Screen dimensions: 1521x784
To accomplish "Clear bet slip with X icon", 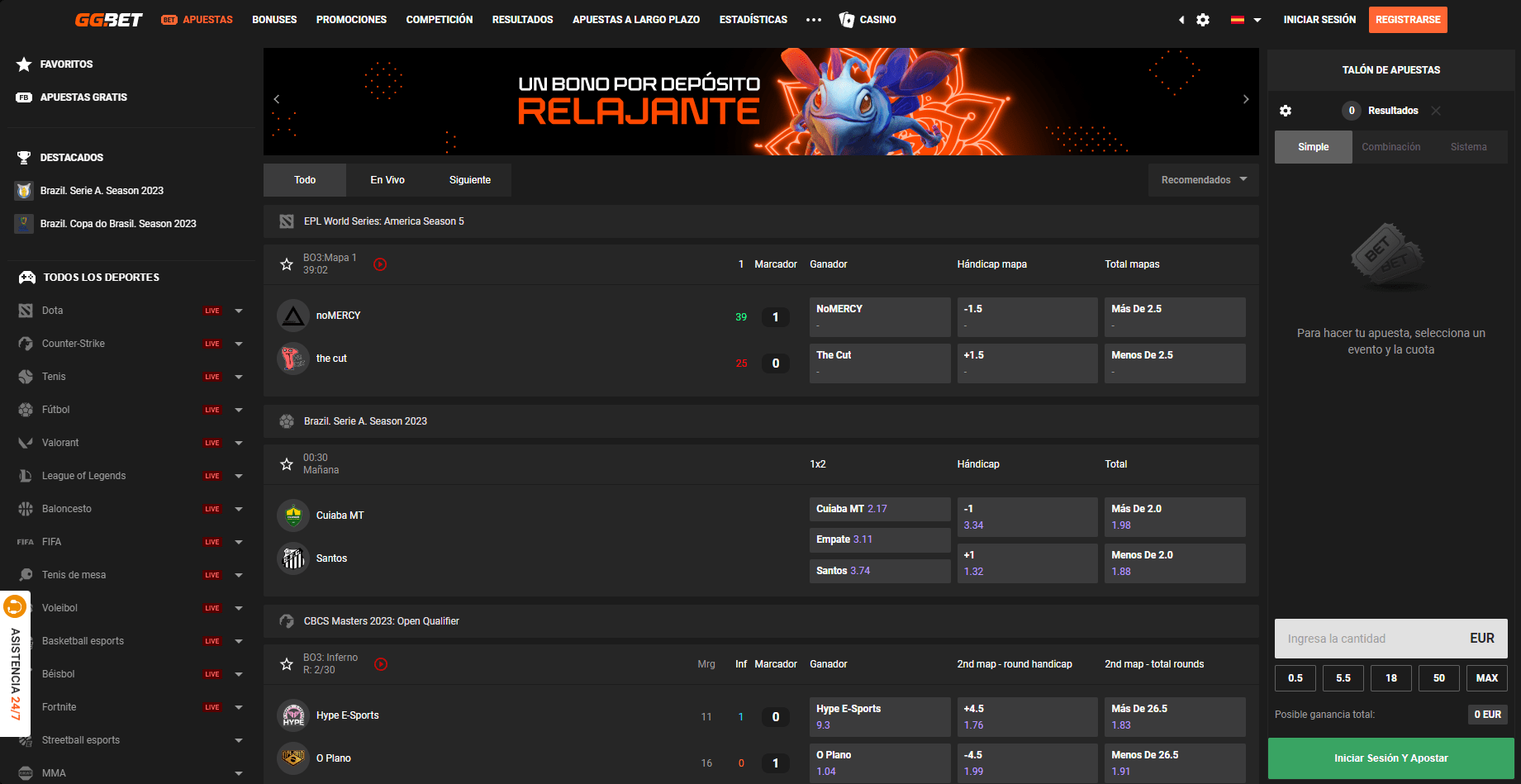I will [x=1436, y=111].
